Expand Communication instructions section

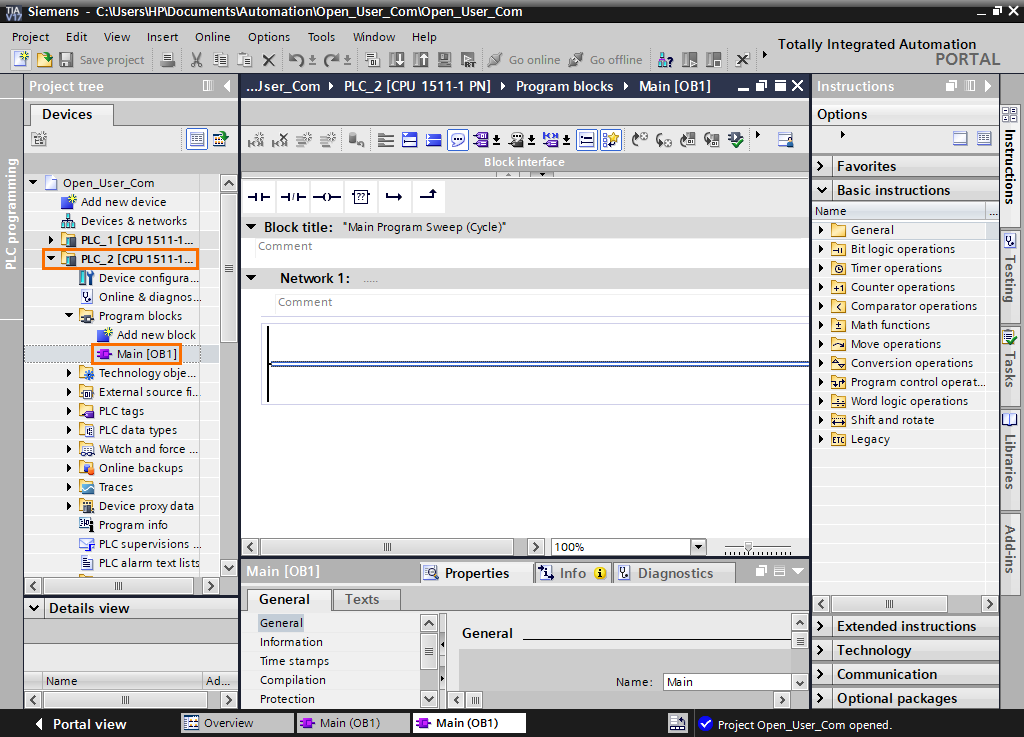[x=822, y=674]
